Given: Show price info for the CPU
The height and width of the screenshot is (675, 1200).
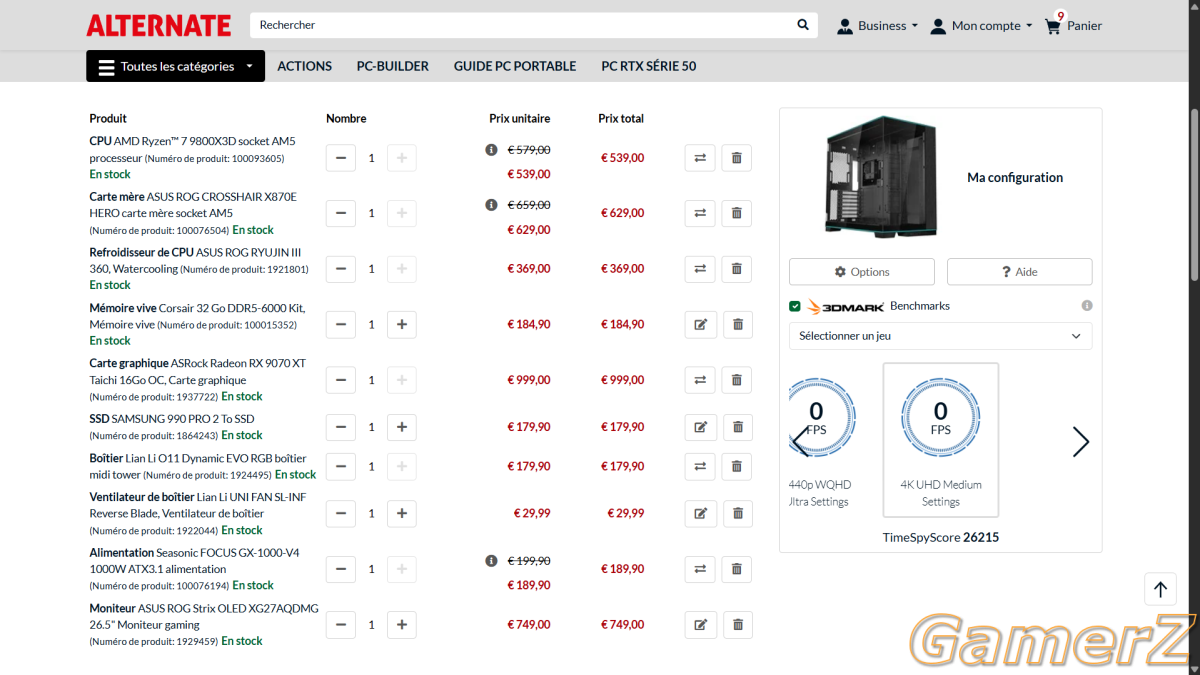Looking at the screenshot, I should coord(491,150).
